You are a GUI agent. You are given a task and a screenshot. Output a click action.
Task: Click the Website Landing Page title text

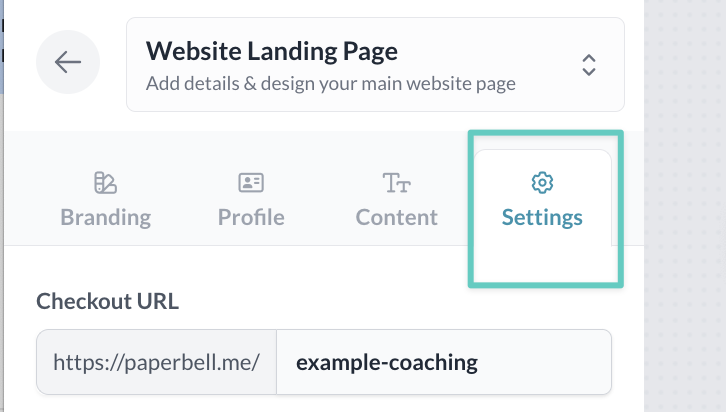click(271, 50)
